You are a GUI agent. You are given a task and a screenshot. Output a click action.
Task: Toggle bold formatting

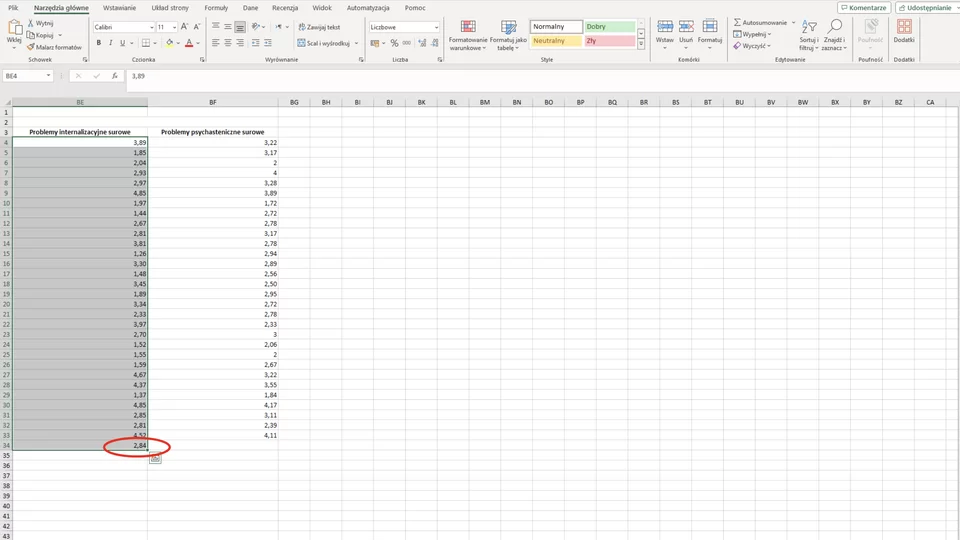[x=99, y=43]
